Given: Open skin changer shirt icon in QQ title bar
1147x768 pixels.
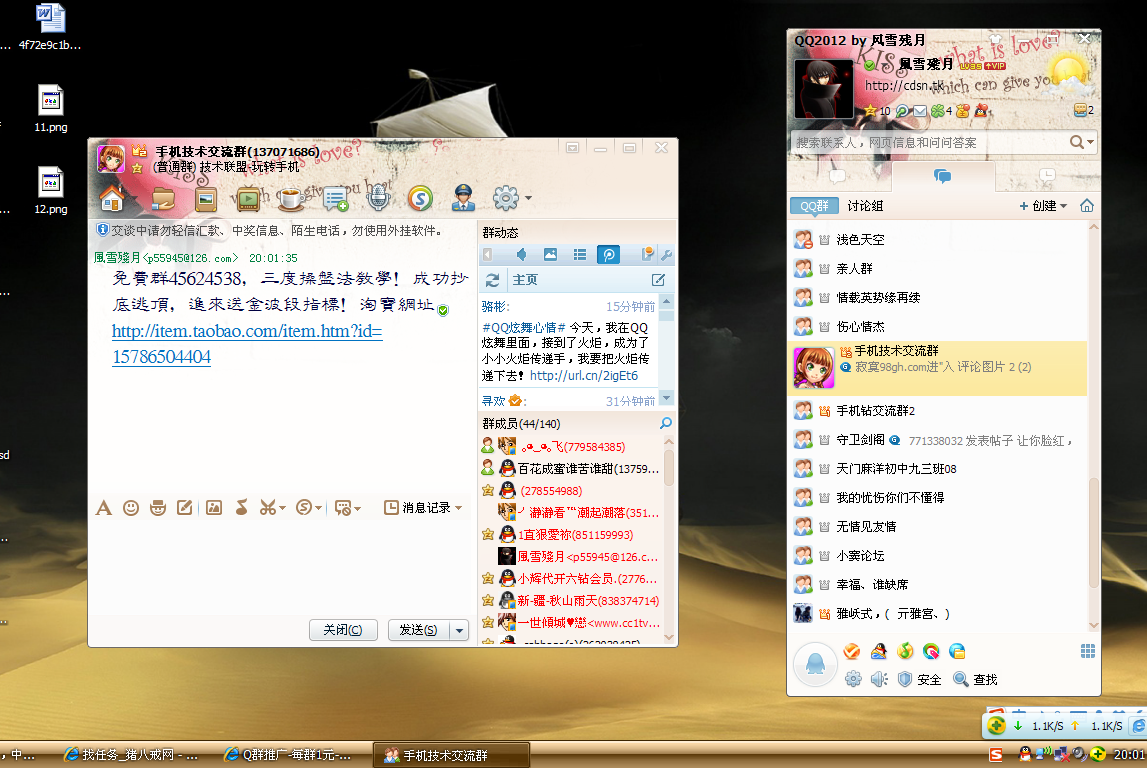Looking at the screenshot, I should 995,39.
